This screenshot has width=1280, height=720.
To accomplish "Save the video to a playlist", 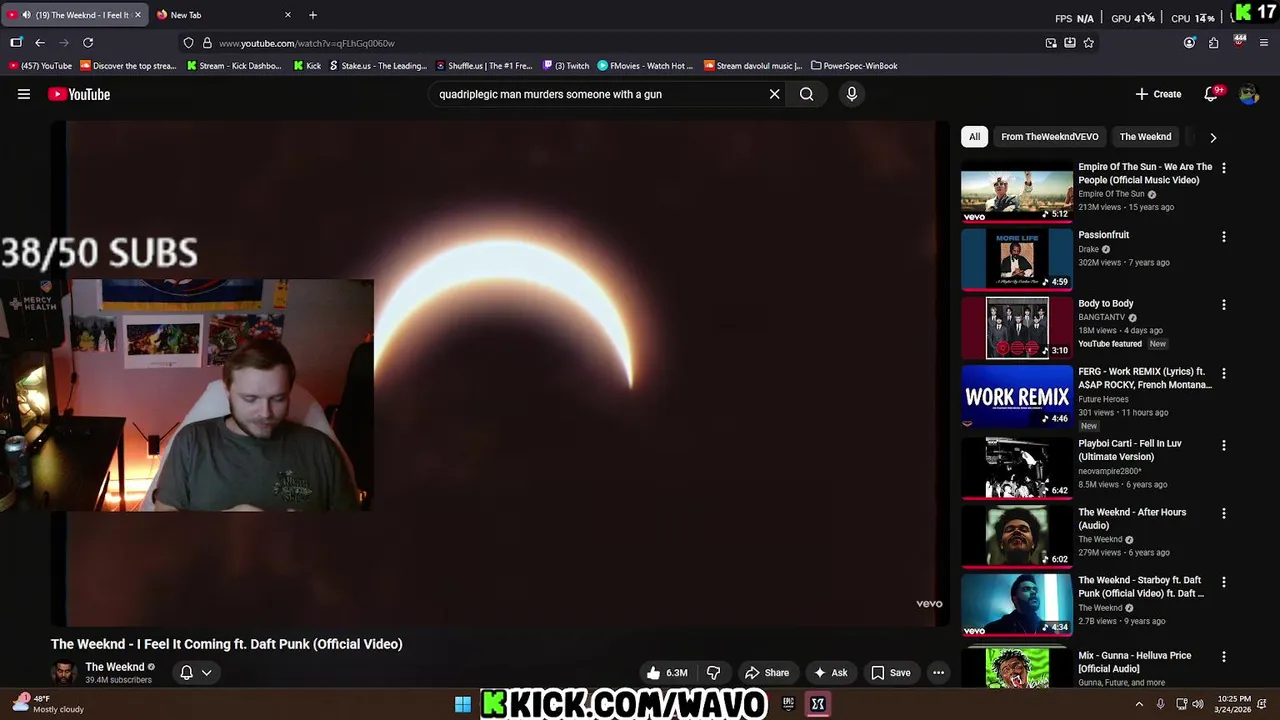I will (890, 673).
